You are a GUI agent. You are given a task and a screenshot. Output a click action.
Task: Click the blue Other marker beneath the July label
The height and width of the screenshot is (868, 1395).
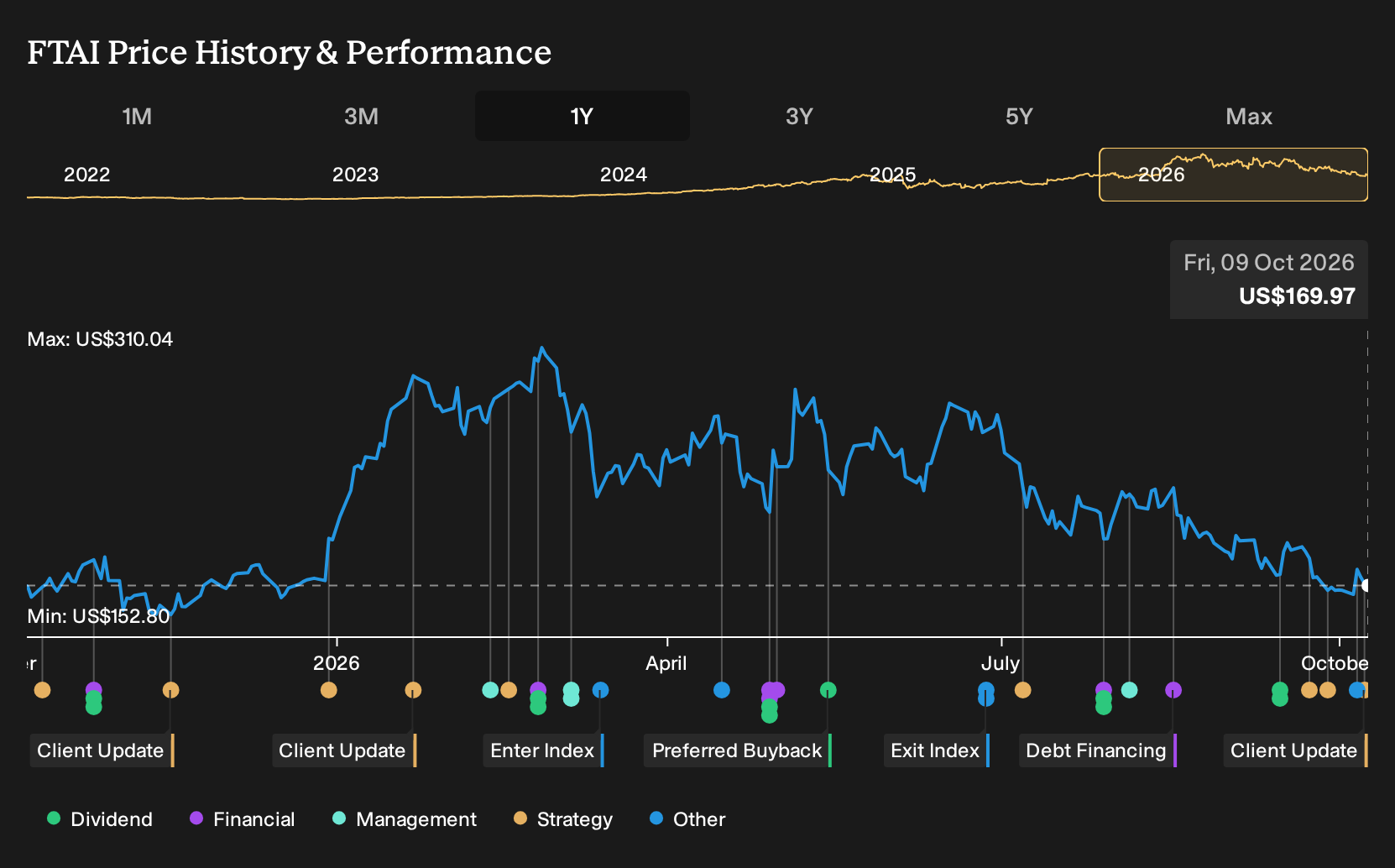pyautogui.click(x=986, y=693)
